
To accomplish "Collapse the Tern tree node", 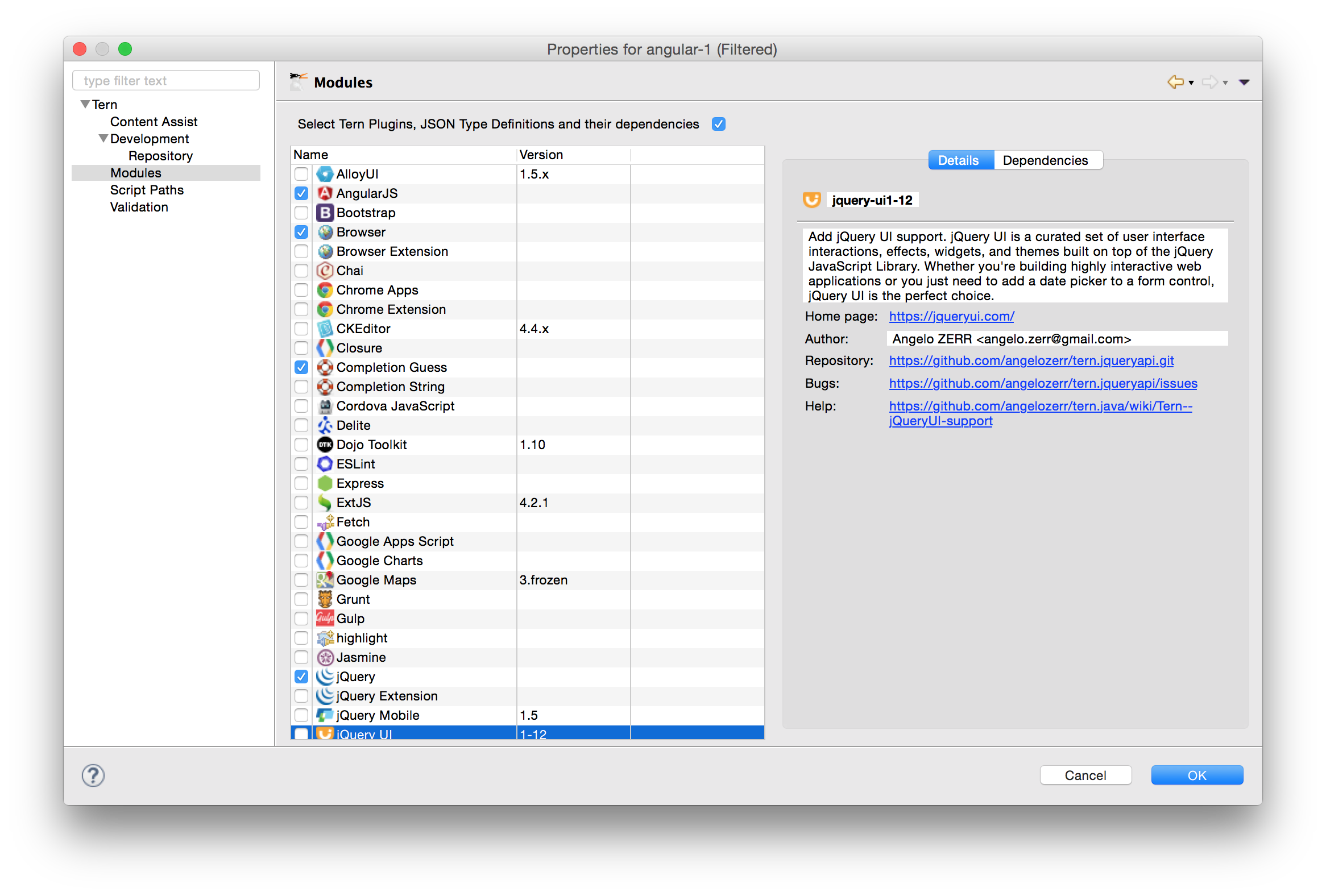I will coord(85,105).
